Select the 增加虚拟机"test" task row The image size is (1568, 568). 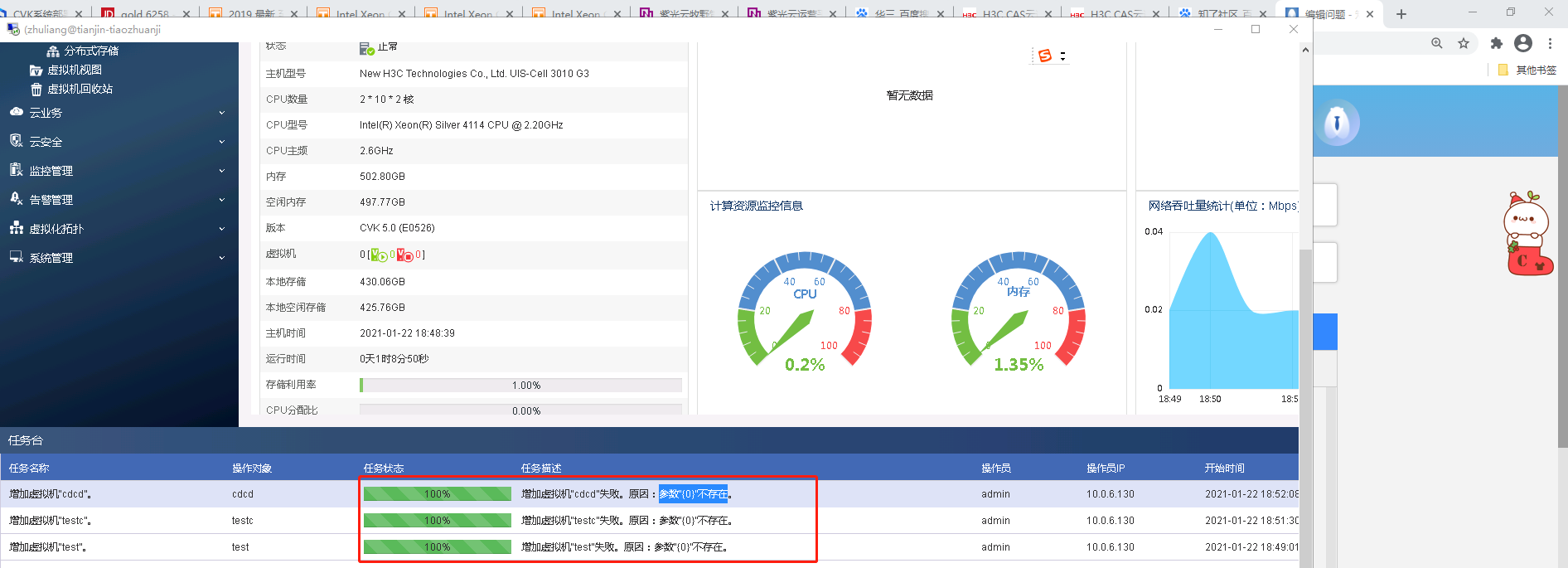click(x=650, y=547)
